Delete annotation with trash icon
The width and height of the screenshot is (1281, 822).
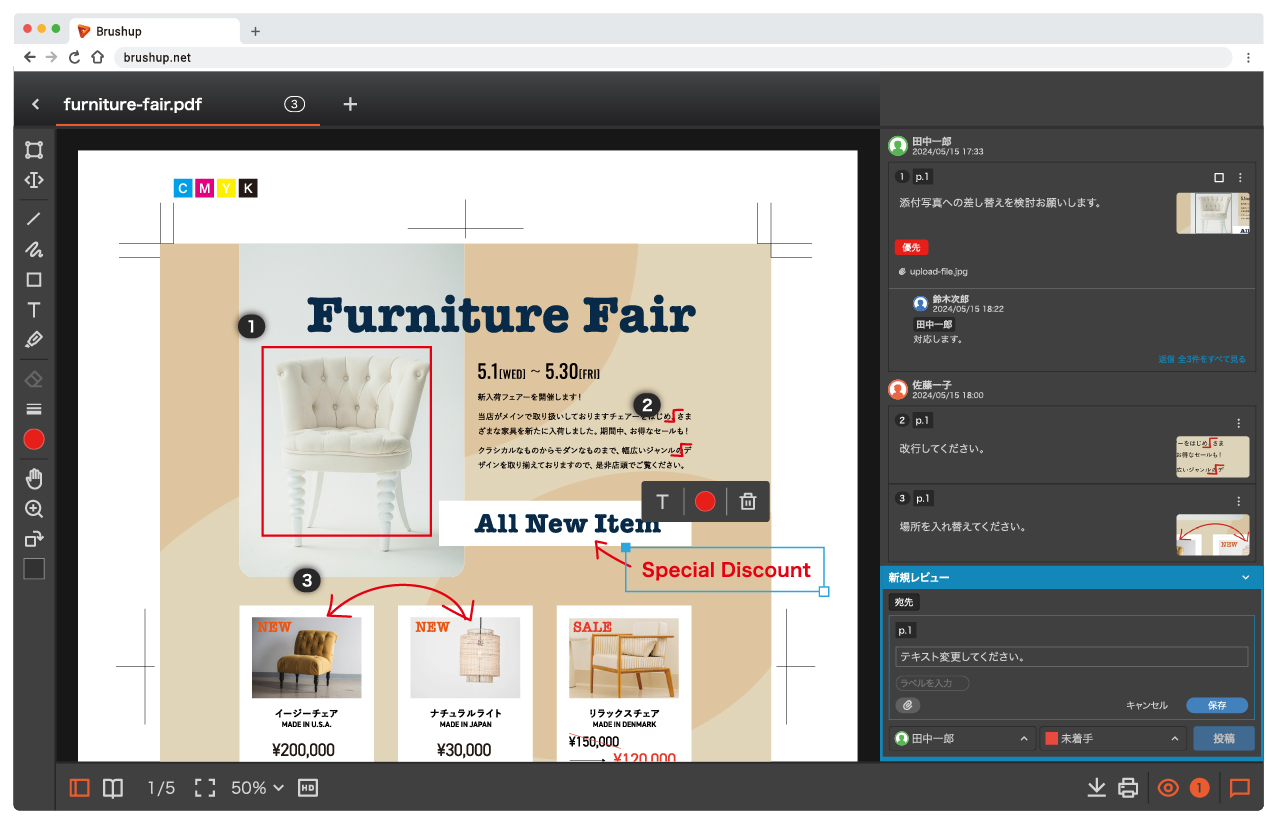747,502
